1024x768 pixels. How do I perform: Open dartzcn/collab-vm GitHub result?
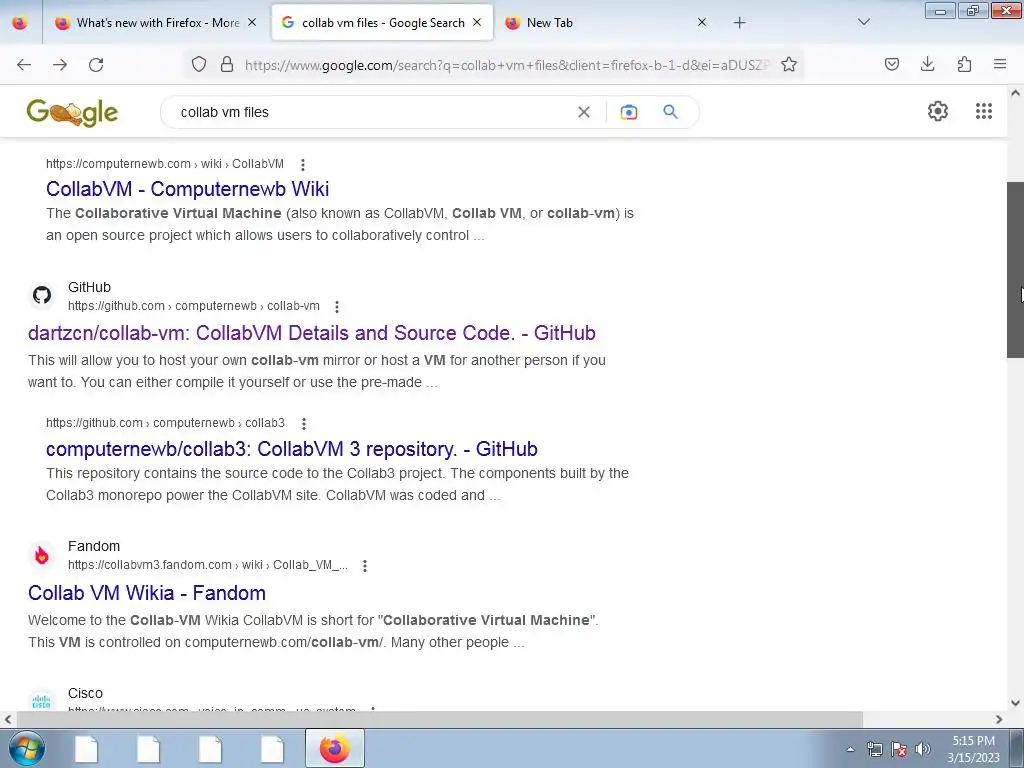[312, 333]
